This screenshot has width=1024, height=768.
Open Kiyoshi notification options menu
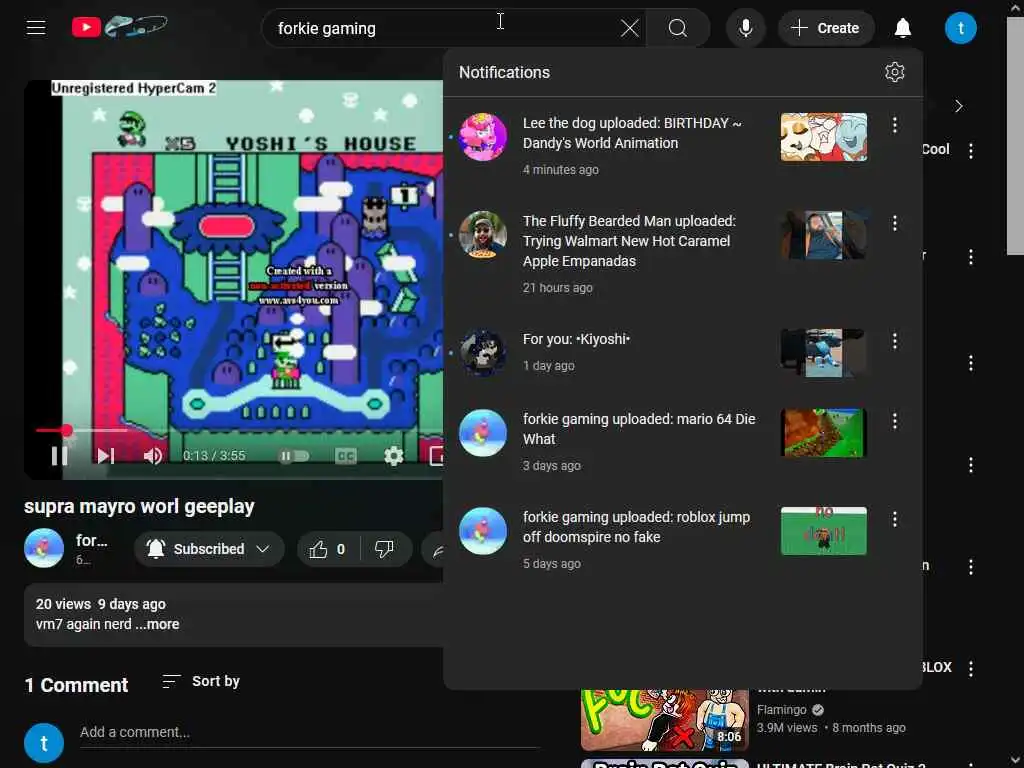894,341
